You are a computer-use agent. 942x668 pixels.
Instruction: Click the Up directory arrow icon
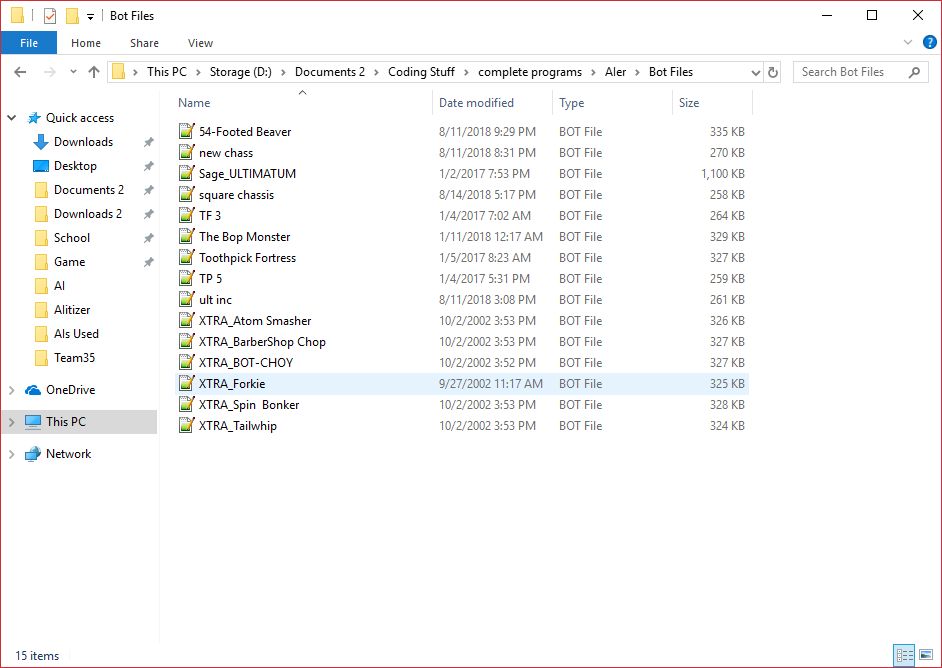coord(94,72)
